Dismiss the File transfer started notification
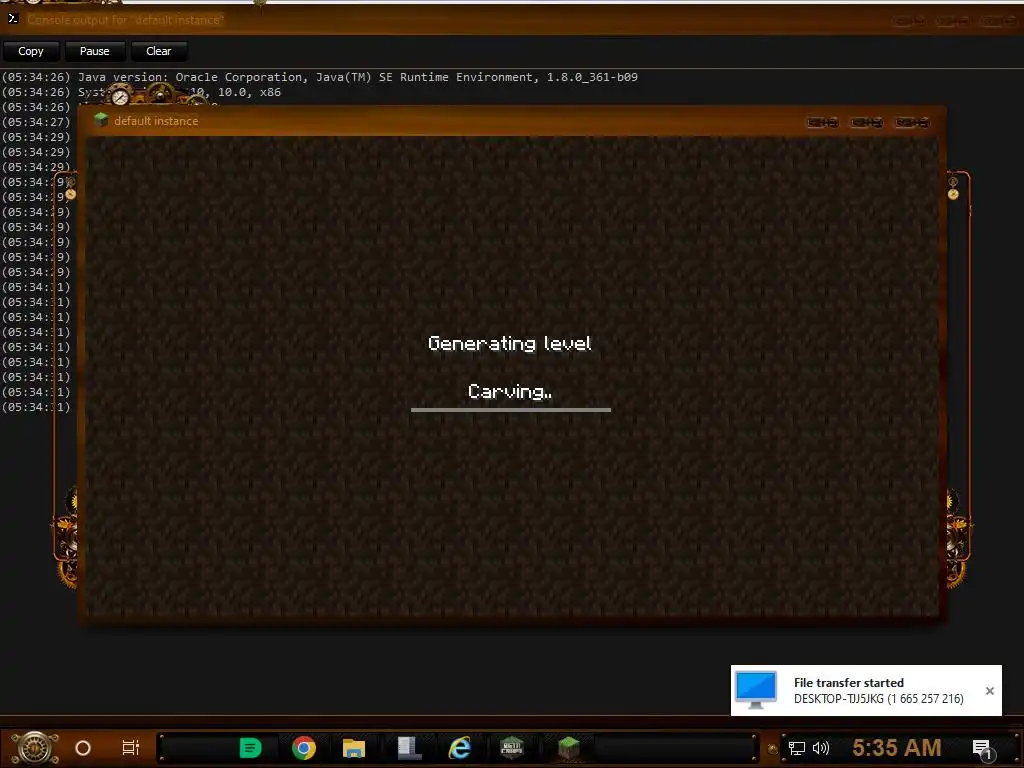The width and height of the screenshot is (1024, 768). 989,691
